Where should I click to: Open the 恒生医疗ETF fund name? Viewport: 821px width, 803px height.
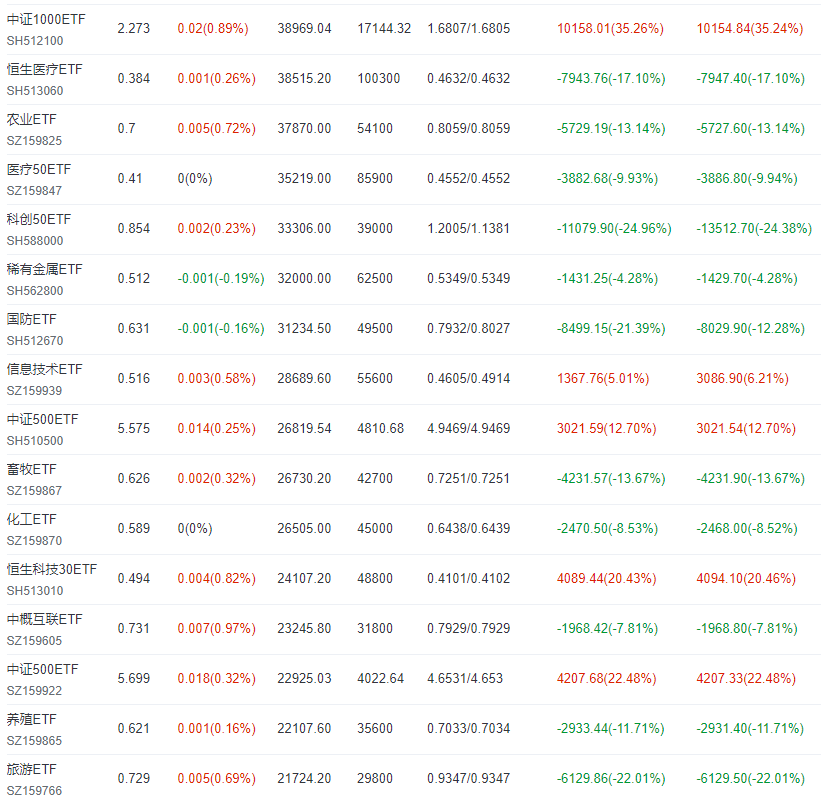[44, 69]
